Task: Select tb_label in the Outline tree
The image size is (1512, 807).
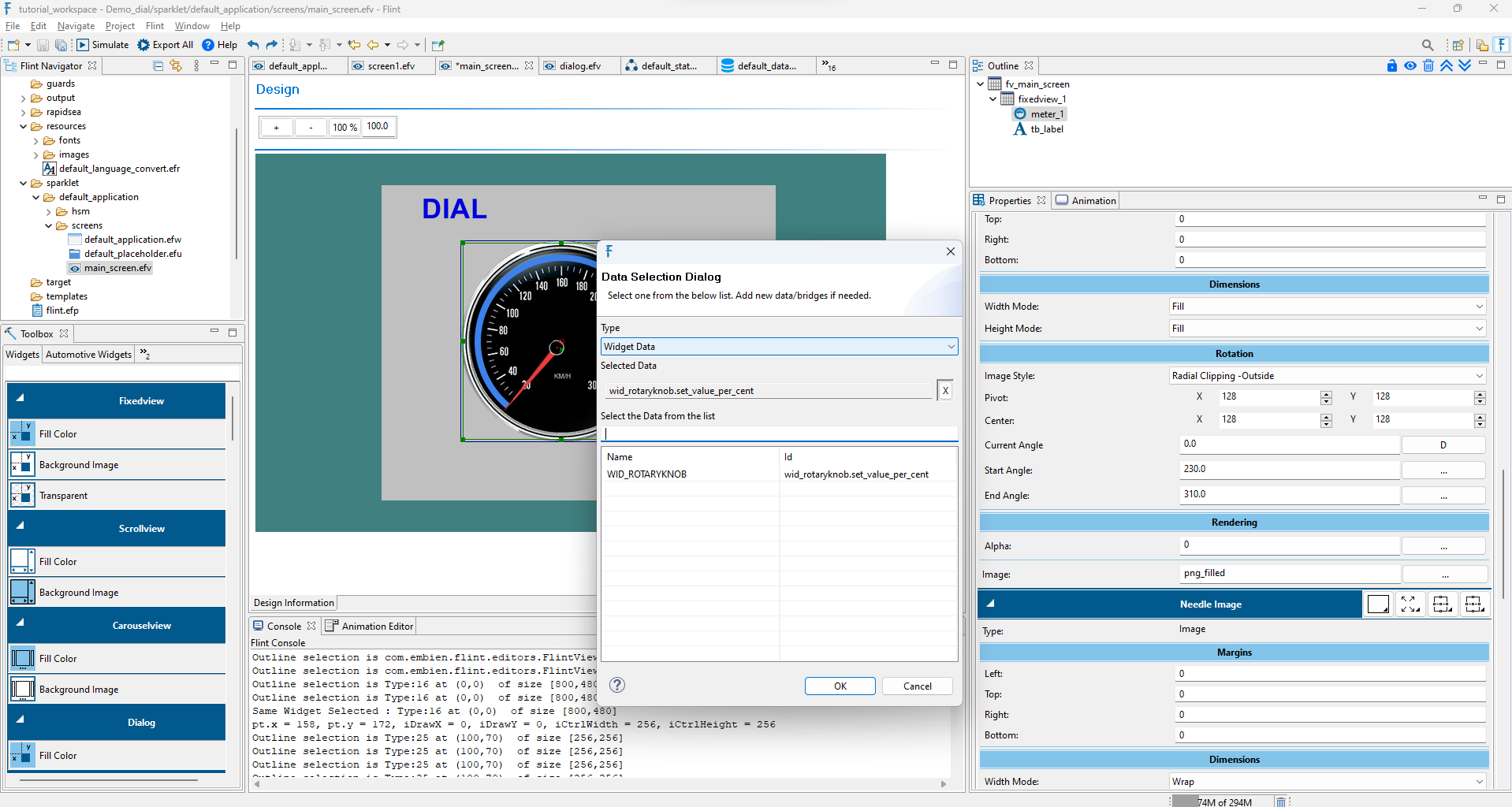Action: (1047, 129)
